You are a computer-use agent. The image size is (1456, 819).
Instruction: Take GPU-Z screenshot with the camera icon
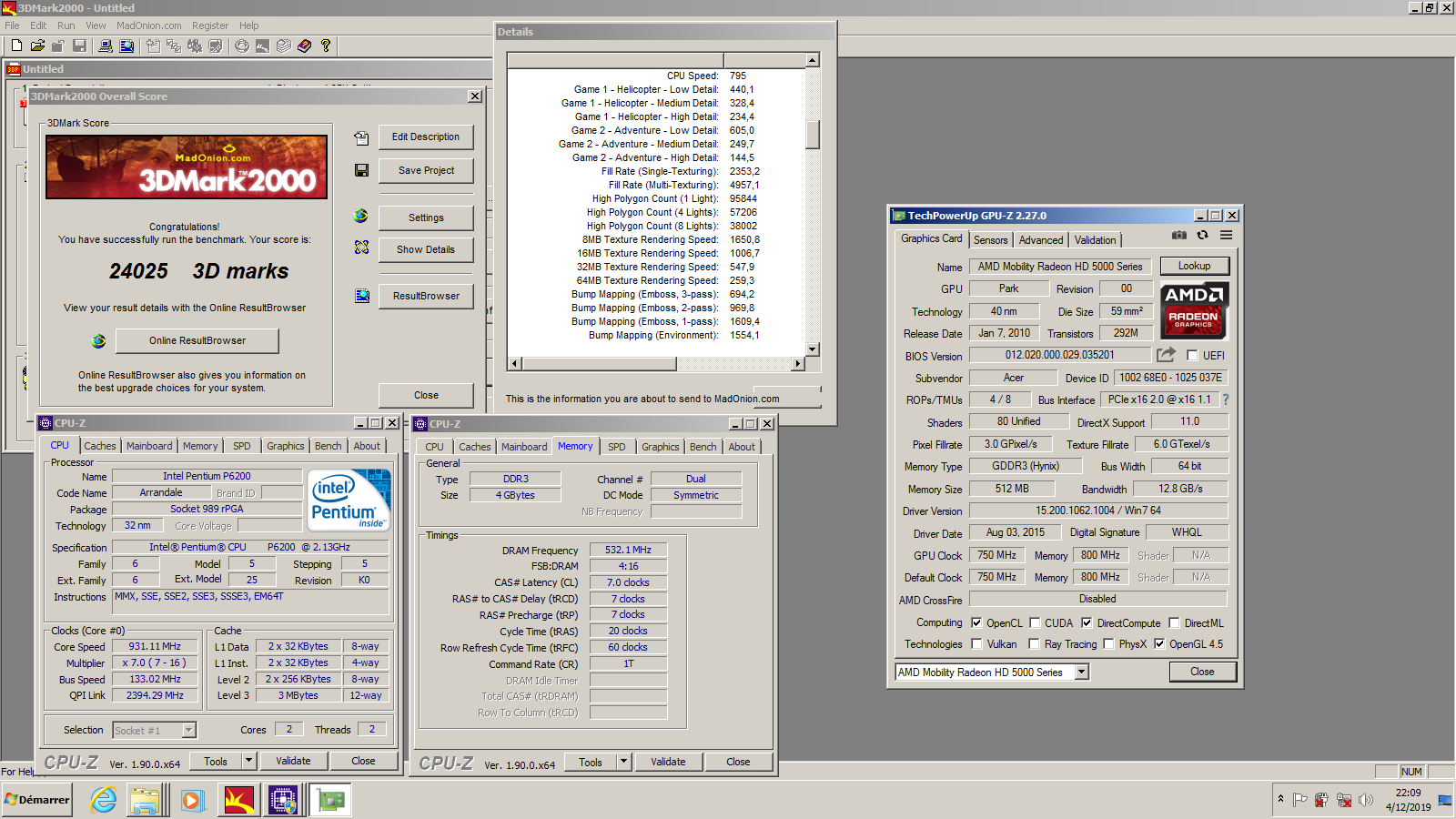[x=1179, y=235]
